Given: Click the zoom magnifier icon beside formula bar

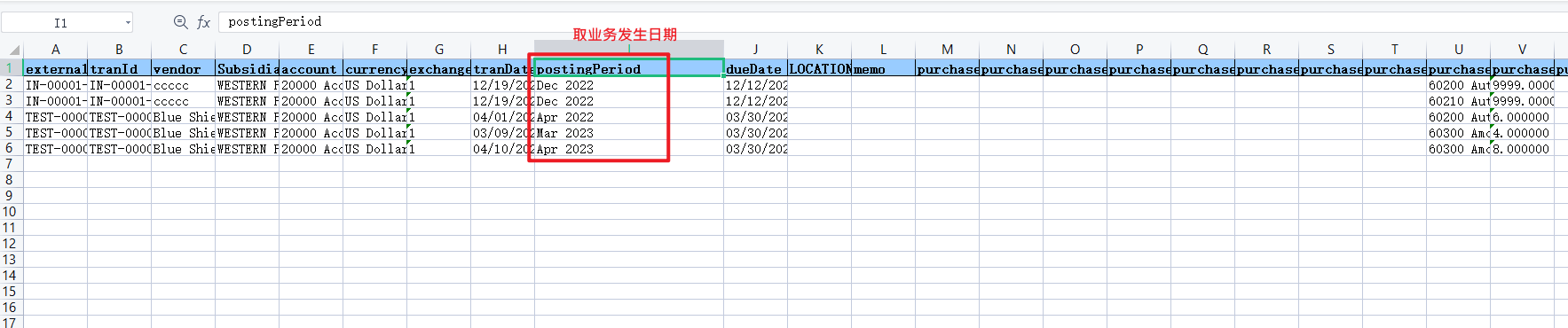Looking at the screenshot, I should click(180, 22).
